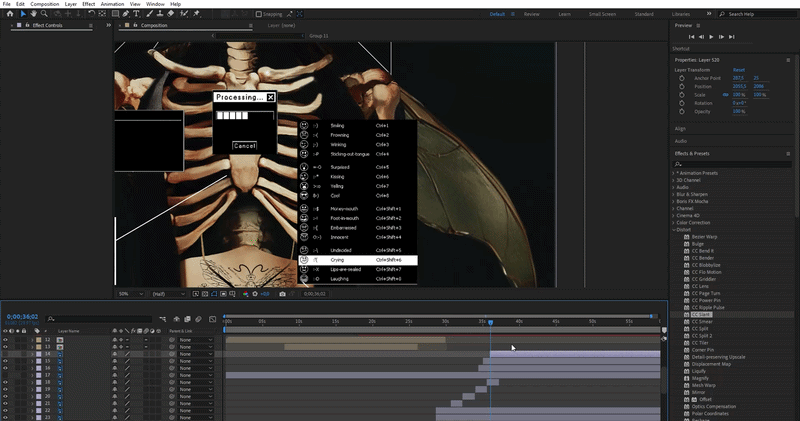This screenshot has height=421, width=800.
Task: Open the Properties panel menu icon
Action: tap(788, 60)
